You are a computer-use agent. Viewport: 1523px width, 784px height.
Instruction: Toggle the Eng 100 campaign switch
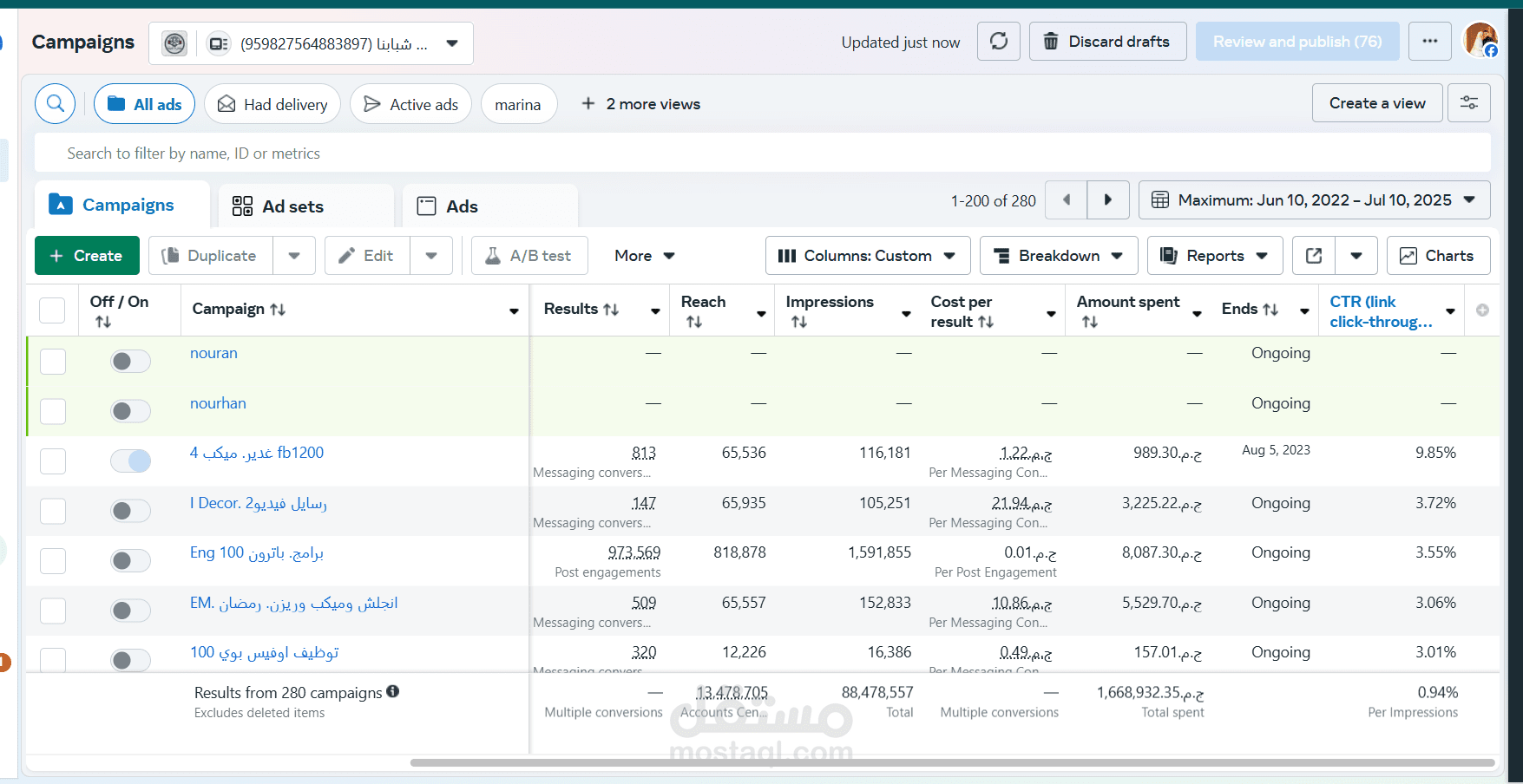(x=130, y=560)
